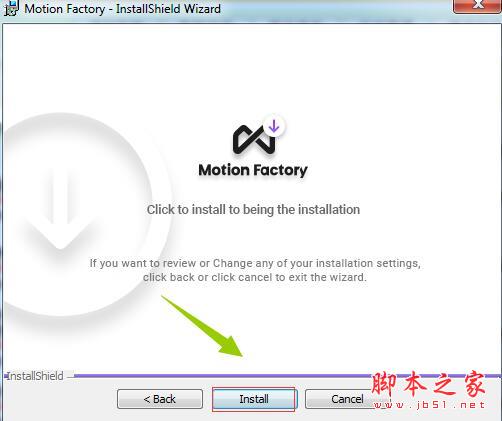Click the bold Motion Factory wordmark
Image resolution: width=502 pixels, height=421 pixels.
coord(253,170)
